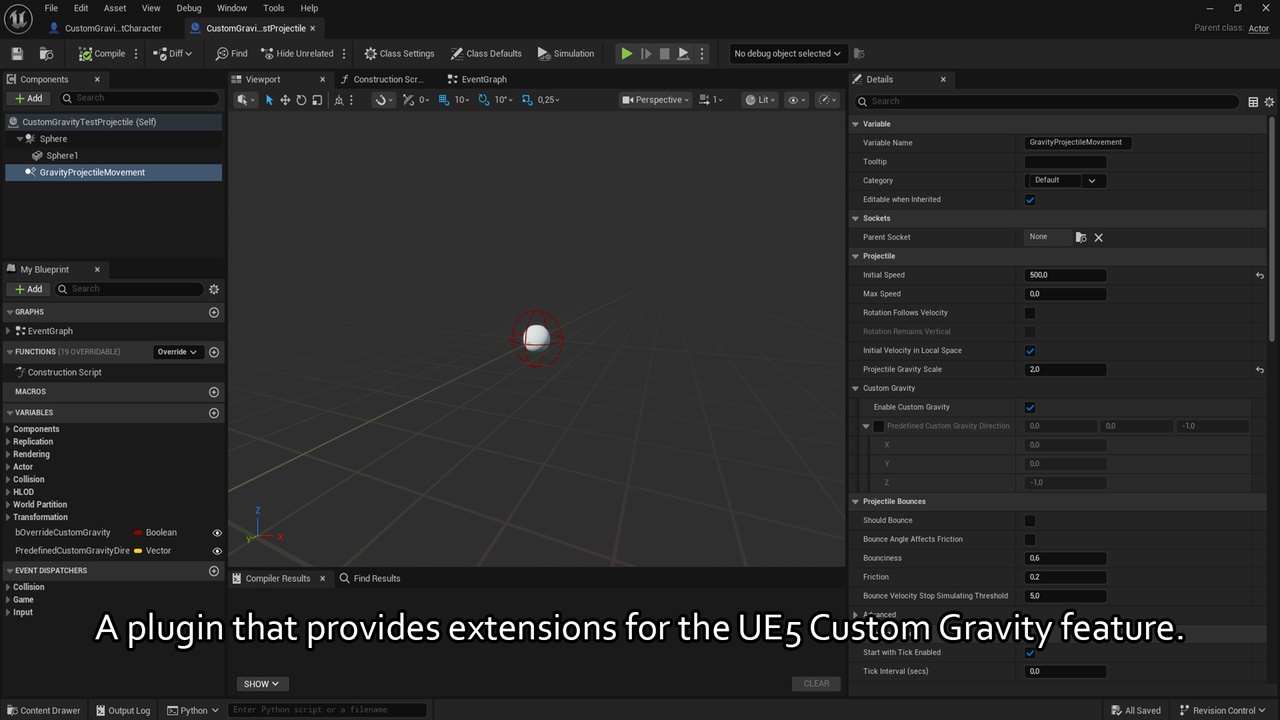
Task: Open My Blueprint settings gear
Action: pyautogui.click(x=213, y=289)
